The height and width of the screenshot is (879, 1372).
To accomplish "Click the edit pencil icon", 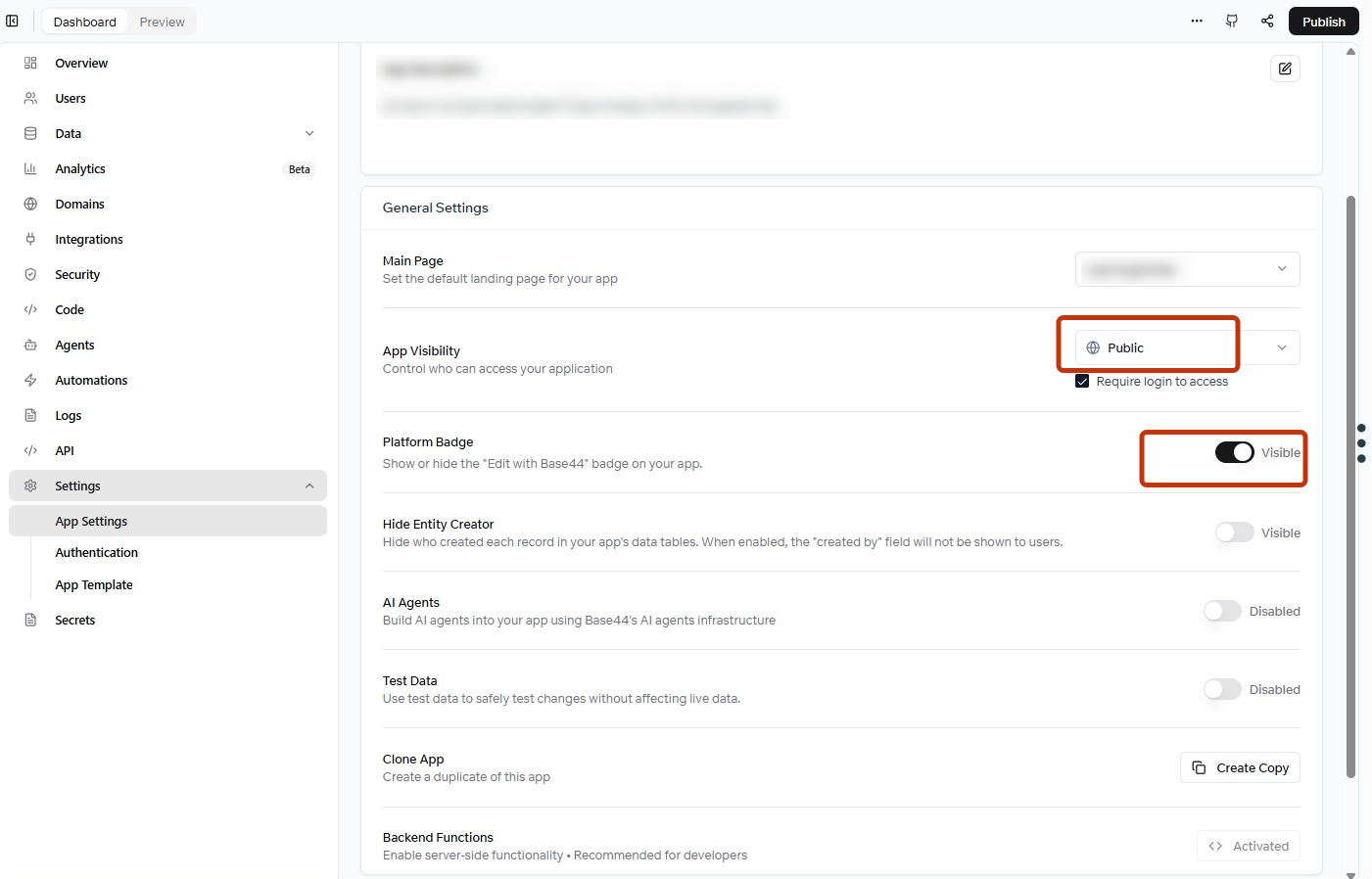I will coord(1285,69).
